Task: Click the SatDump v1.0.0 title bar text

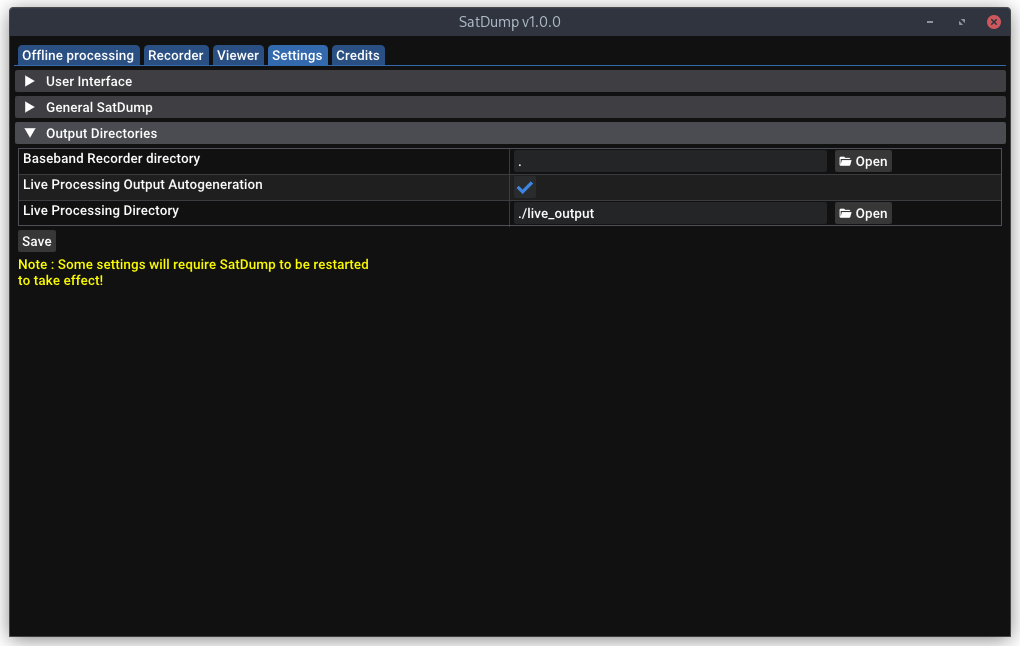Action: point(509,22)
